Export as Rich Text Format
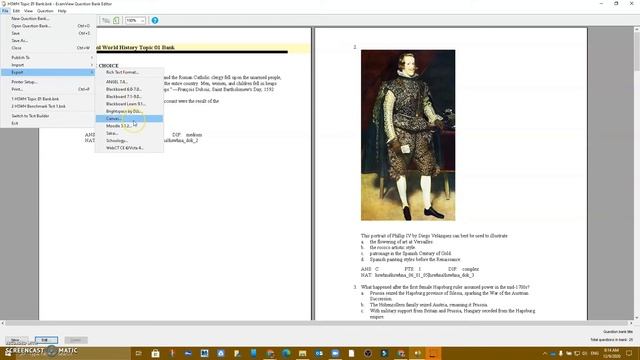The height and width of the screenshot is (360, 640). pyautogui.click(x=129, y=72)
